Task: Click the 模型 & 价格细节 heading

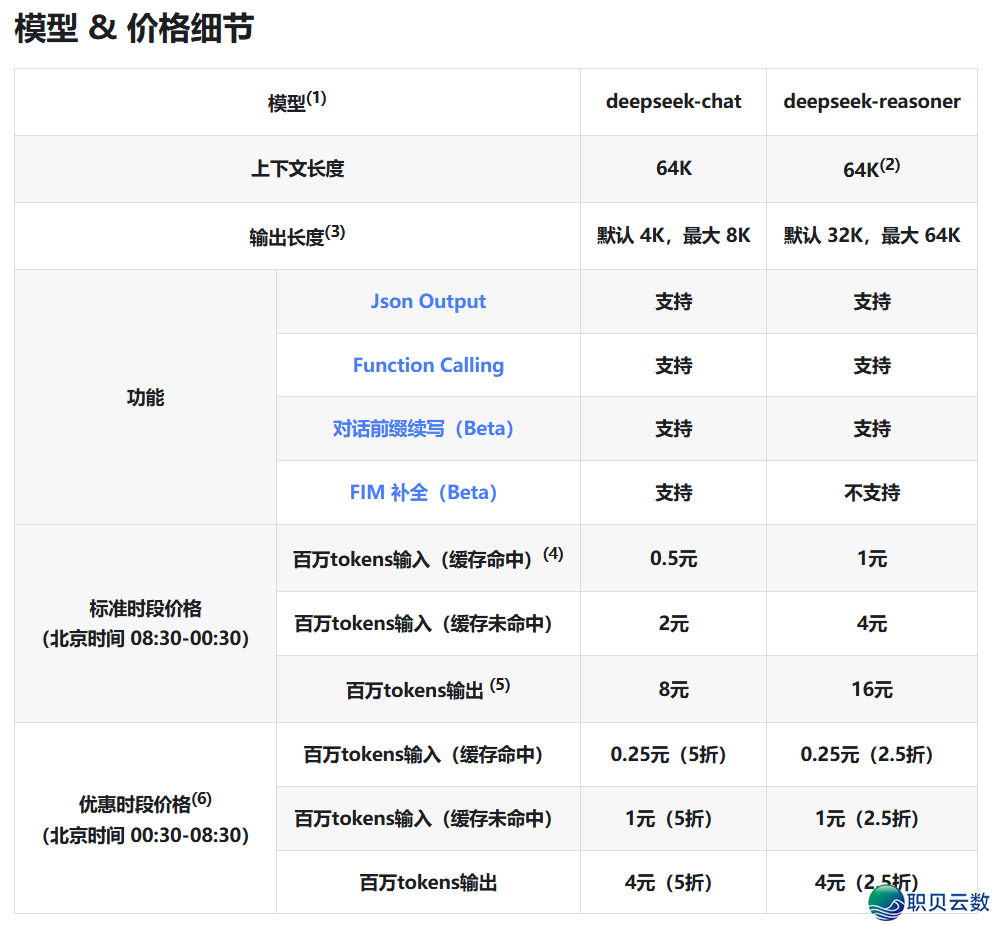Action: coord(134,29)
